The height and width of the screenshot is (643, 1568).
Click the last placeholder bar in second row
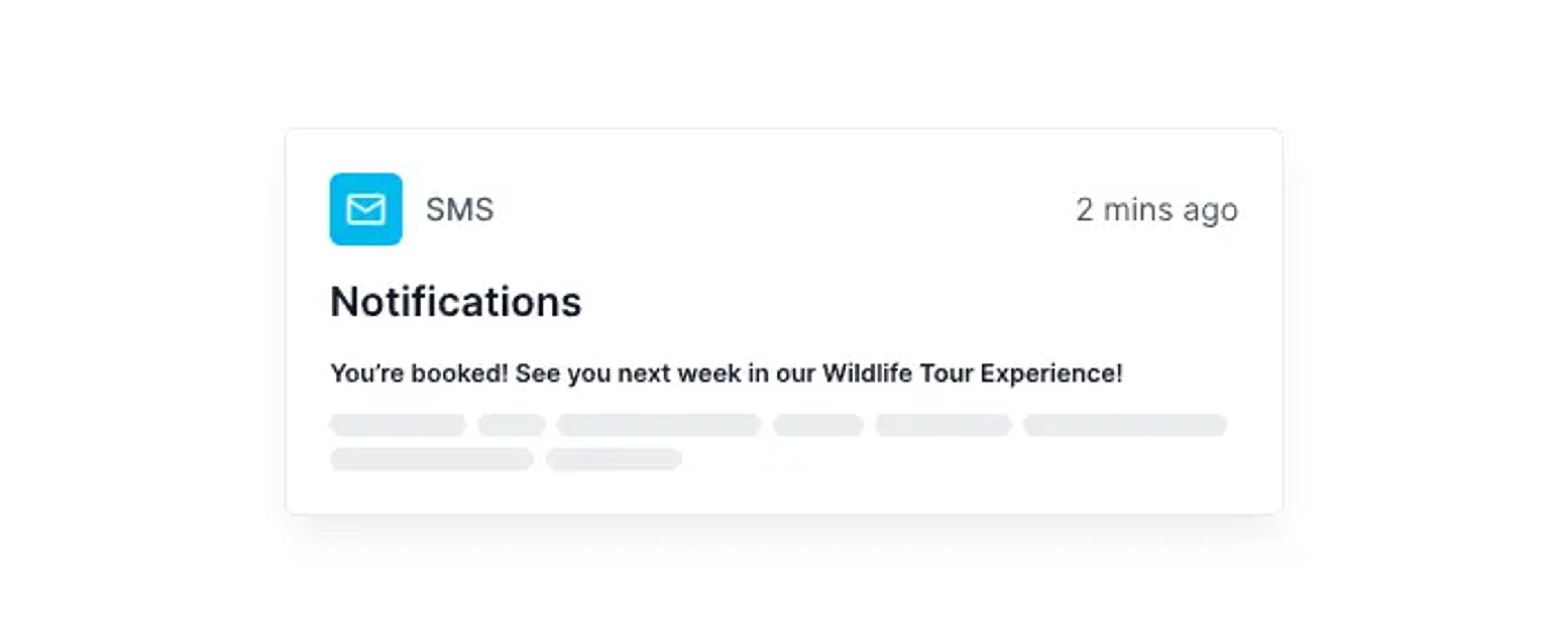point(614,459)
